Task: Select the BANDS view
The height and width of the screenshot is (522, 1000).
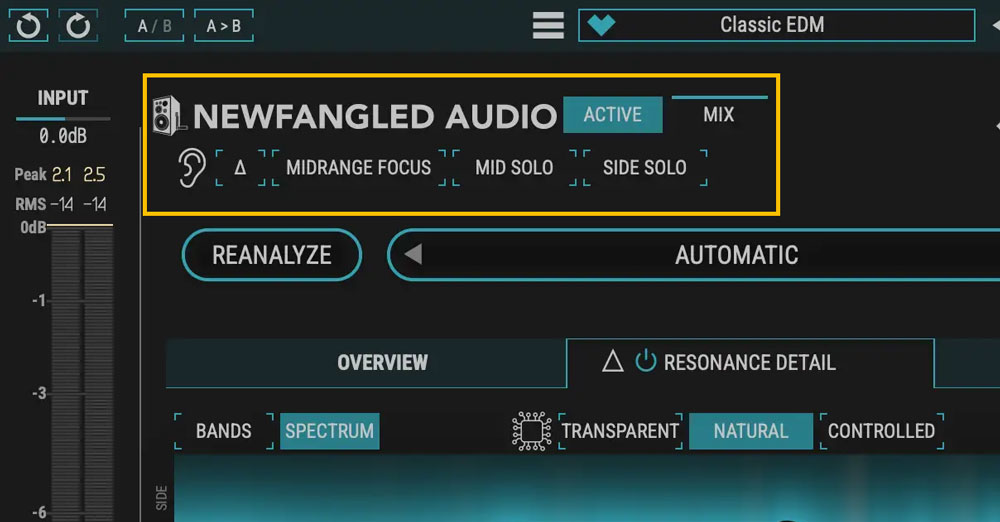Action: click(x=224, y=431)
